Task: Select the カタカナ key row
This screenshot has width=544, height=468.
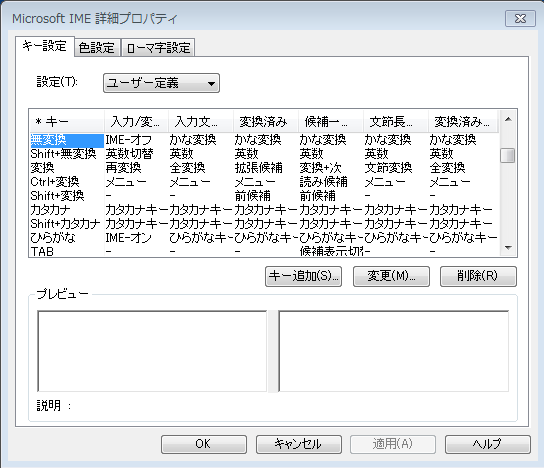Action: (x=264, y=210)
